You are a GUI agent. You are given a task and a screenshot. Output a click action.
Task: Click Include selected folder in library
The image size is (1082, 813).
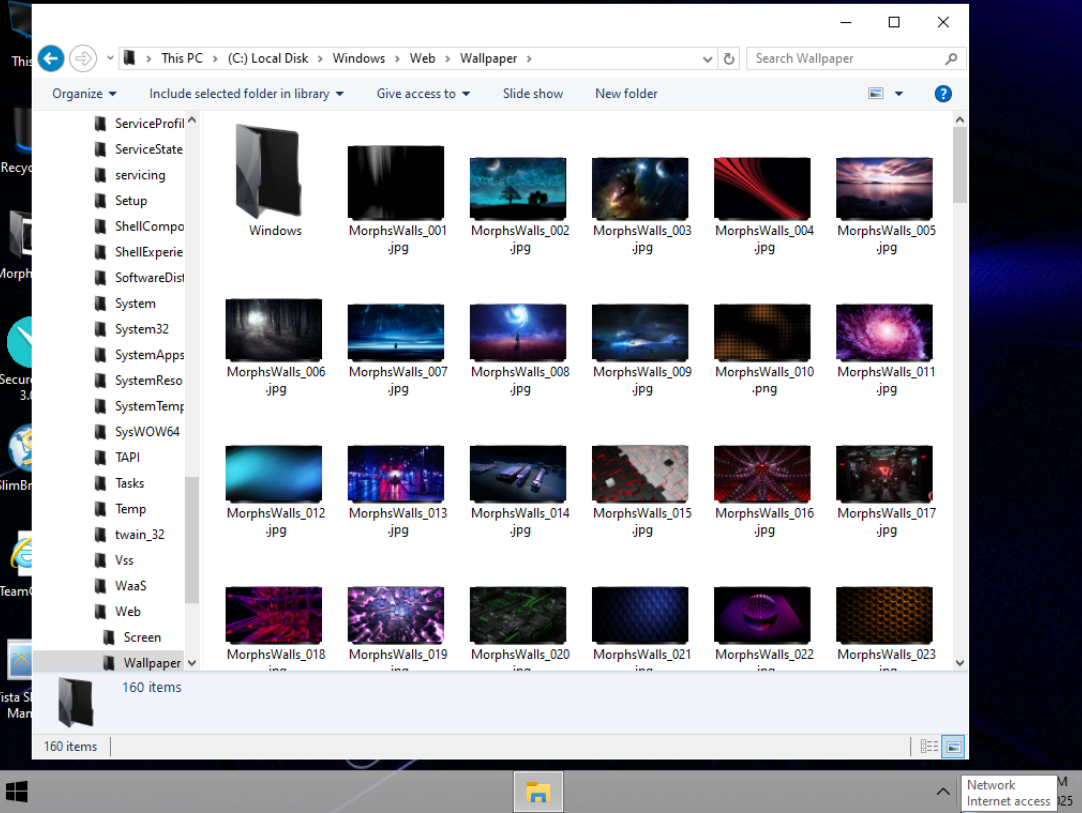[246, 94]
